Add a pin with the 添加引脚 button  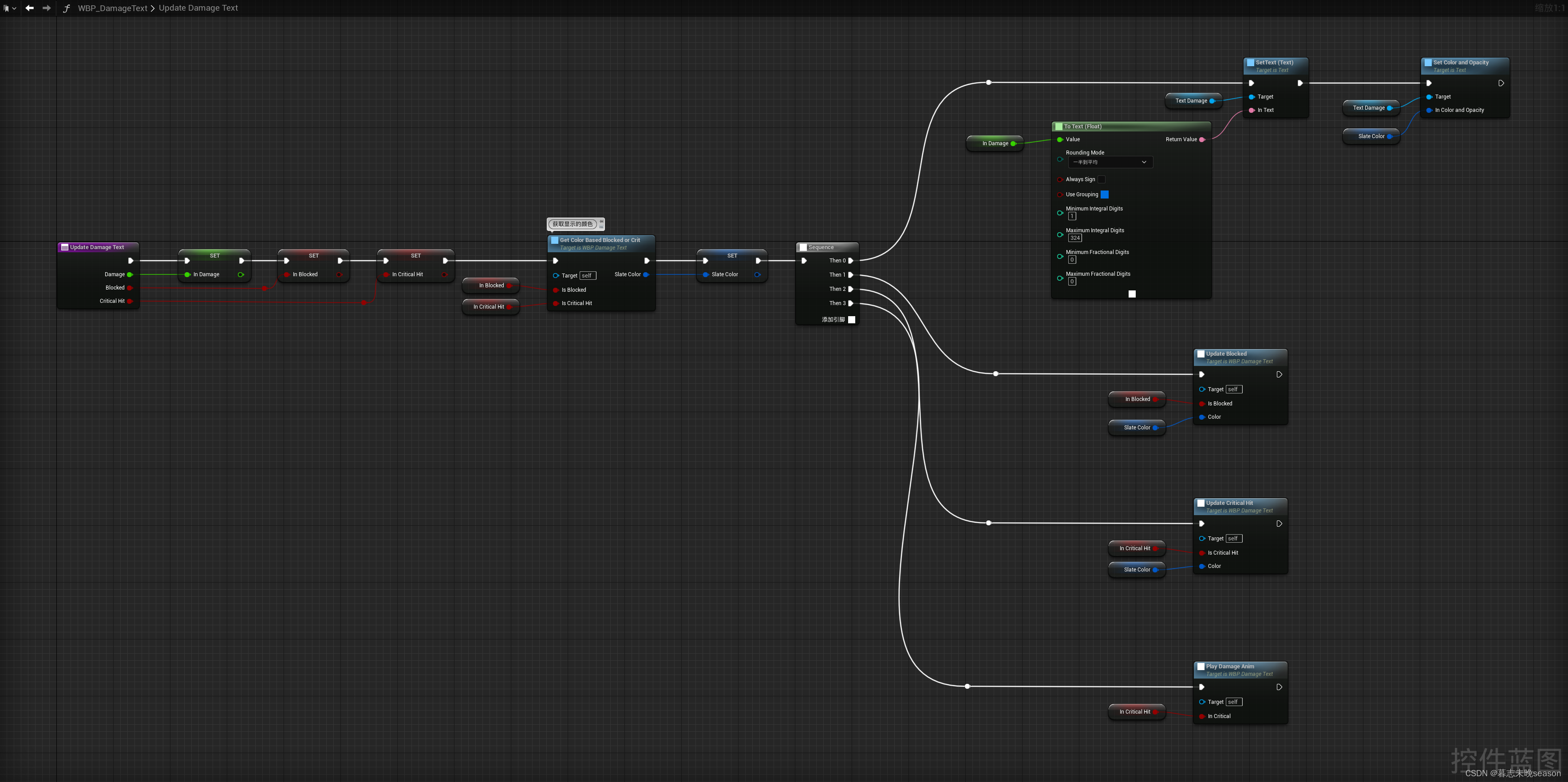click(x=839, y=320)
